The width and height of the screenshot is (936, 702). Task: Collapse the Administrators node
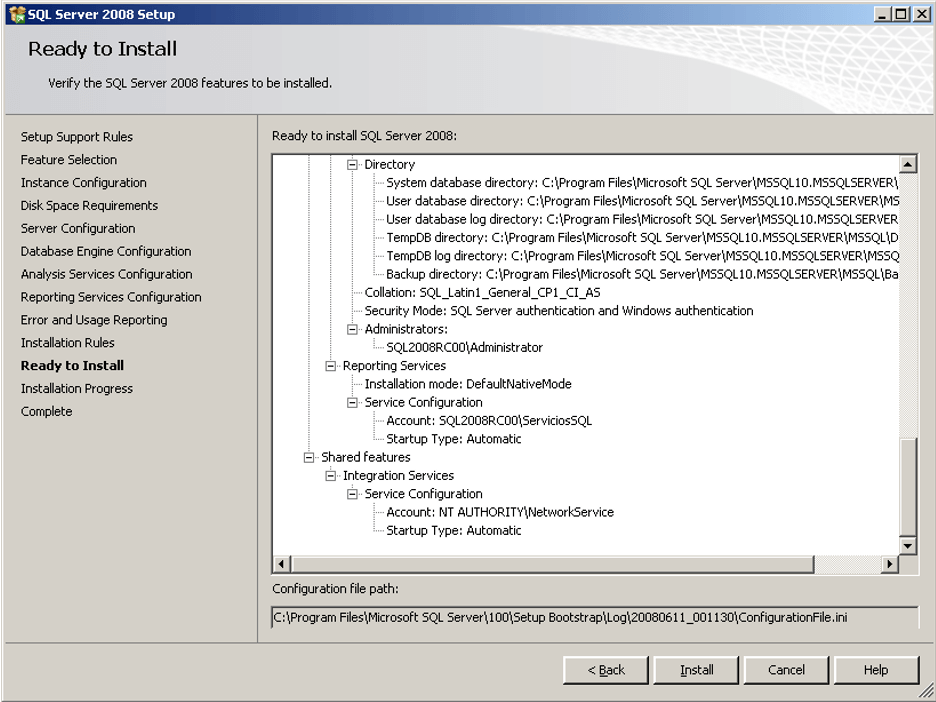[352, 329]
